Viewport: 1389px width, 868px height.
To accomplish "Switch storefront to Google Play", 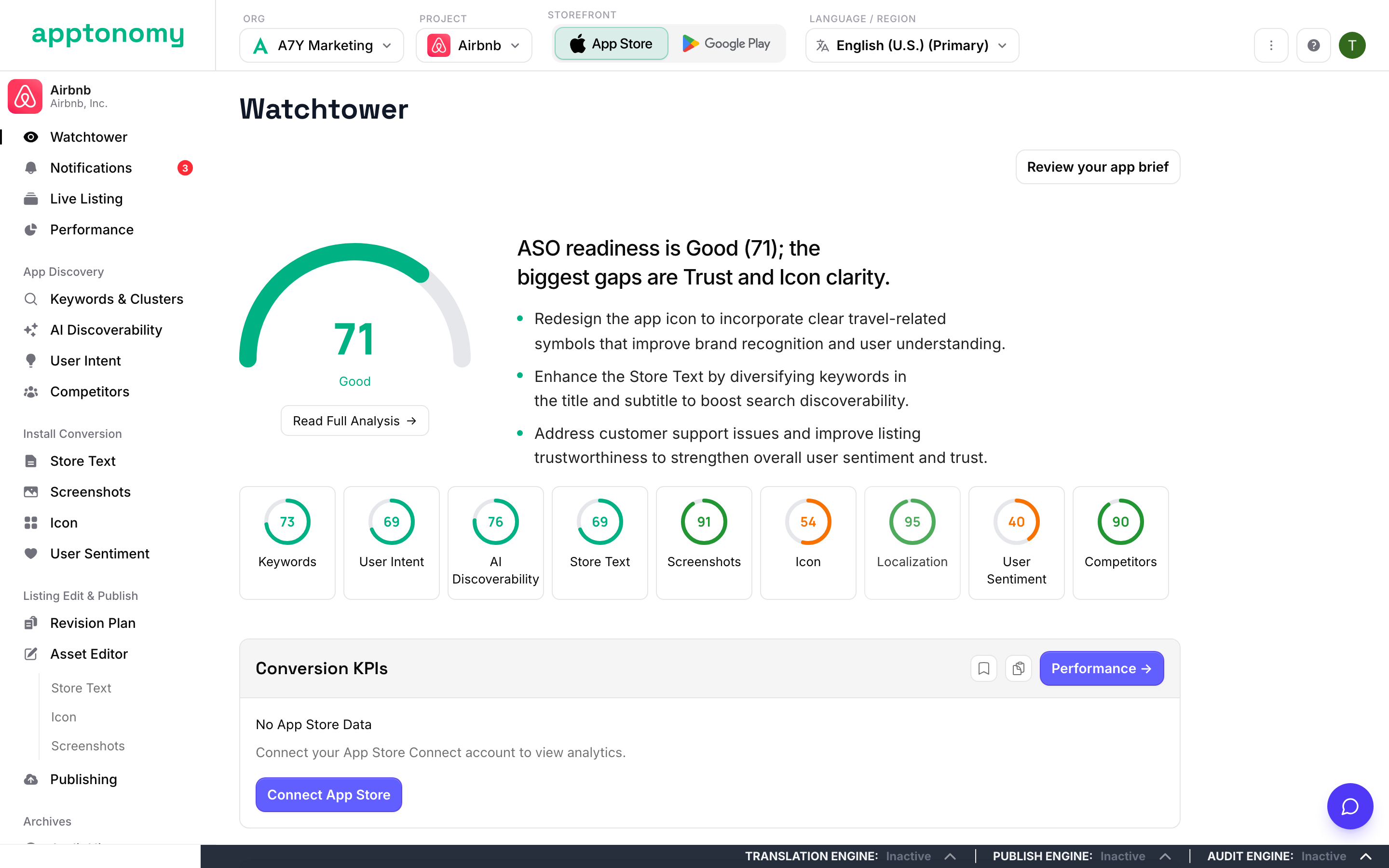I will point(726,43).
